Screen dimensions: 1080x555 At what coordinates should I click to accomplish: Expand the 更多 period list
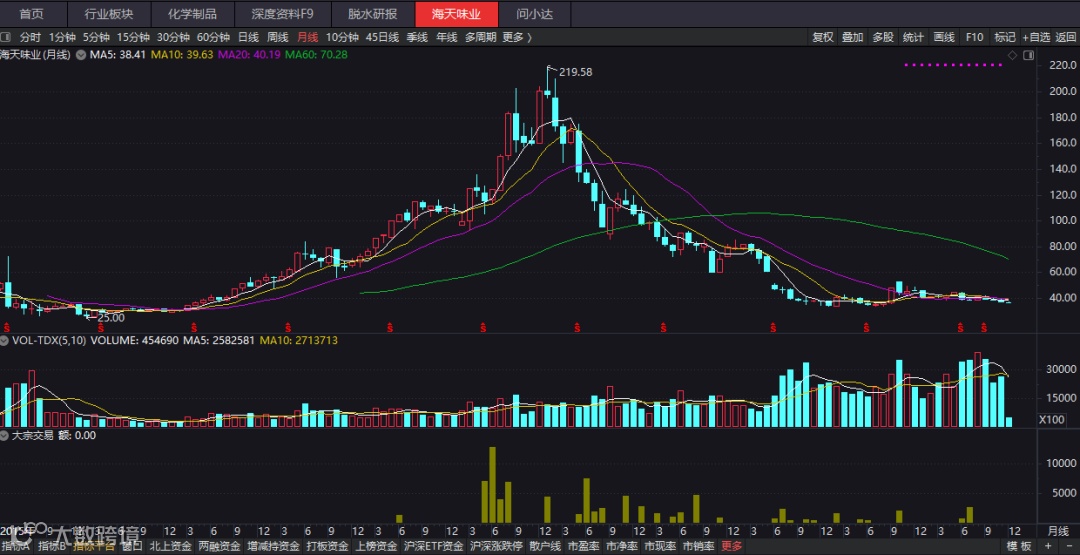pyautogui.click(x=517, y=37)
